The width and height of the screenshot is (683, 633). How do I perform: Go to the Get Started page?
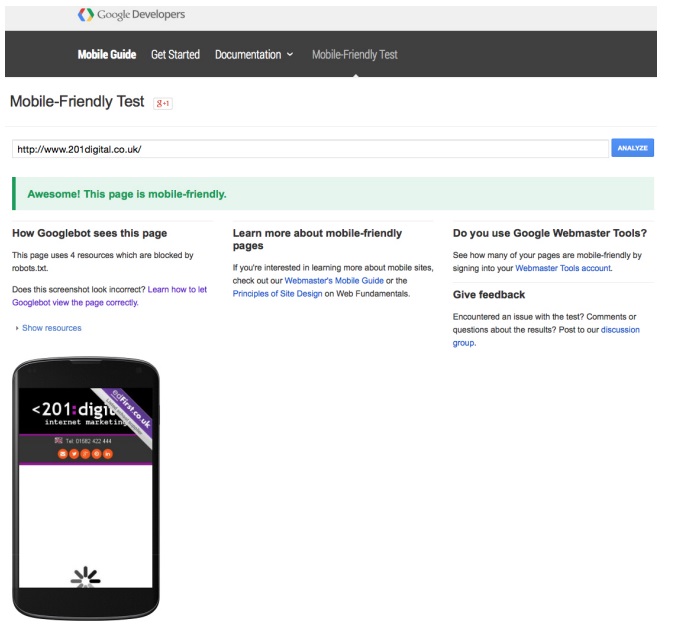[x=175, y=54]
